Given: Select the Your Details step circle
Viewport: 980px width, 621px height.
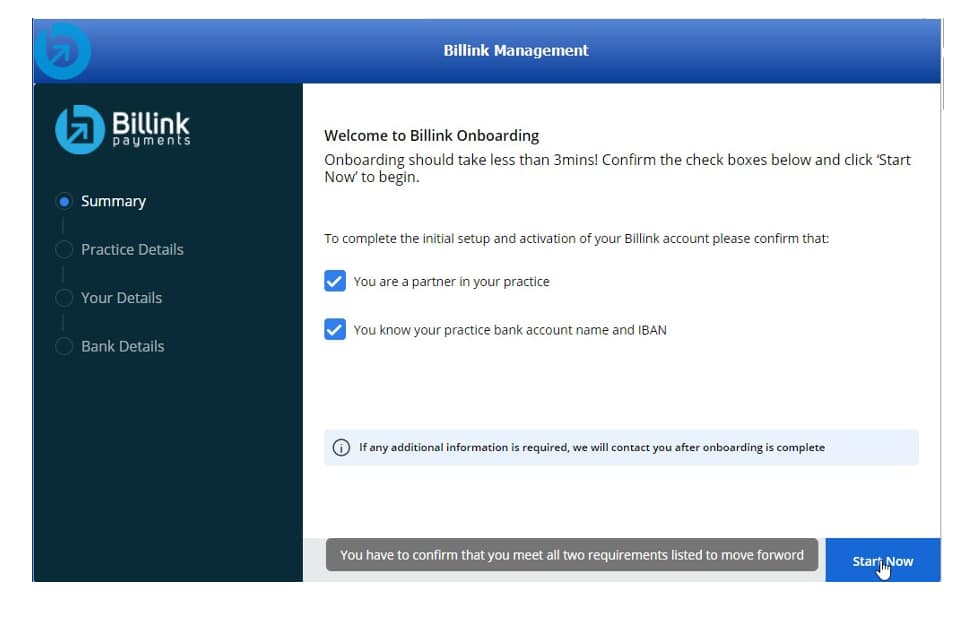Looking at the screenshot, I should point(65,298).
